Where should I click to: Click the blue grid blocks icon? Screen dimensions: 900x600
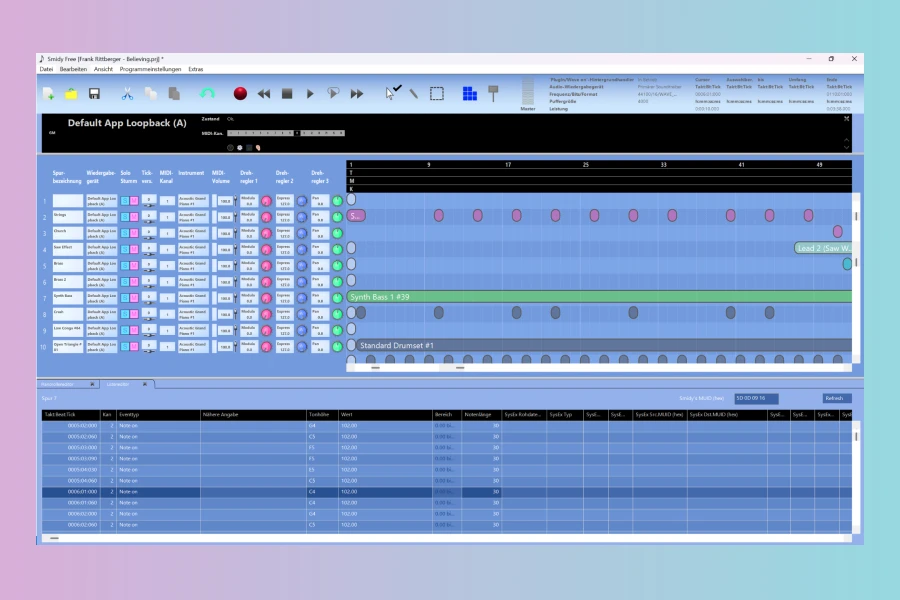[470, 94]
